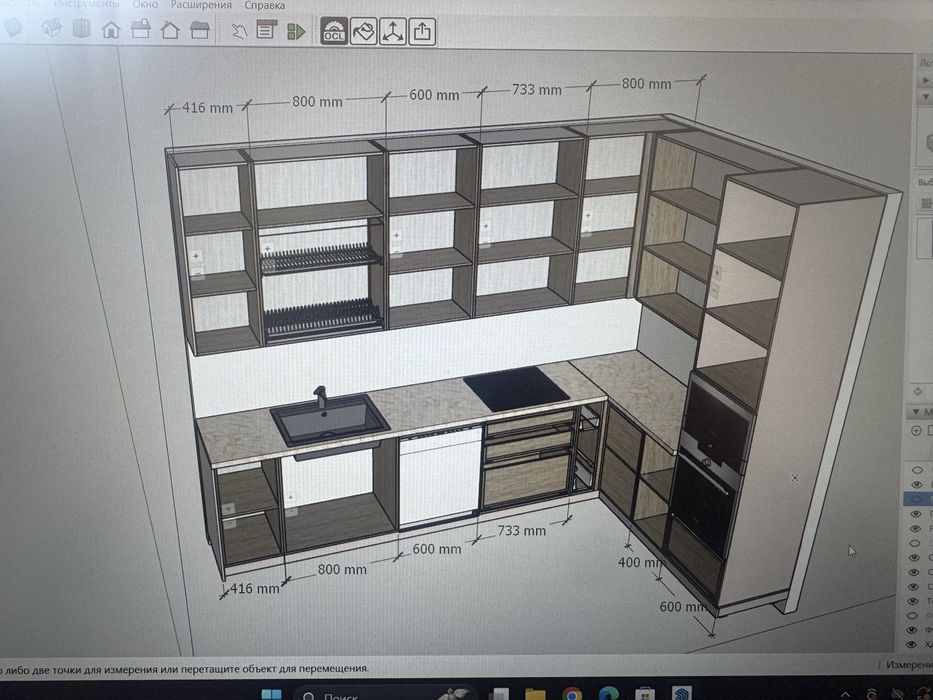Collapse the panel section starting with М
Screen dimensions: 933x700
click(x=916, y=411)
